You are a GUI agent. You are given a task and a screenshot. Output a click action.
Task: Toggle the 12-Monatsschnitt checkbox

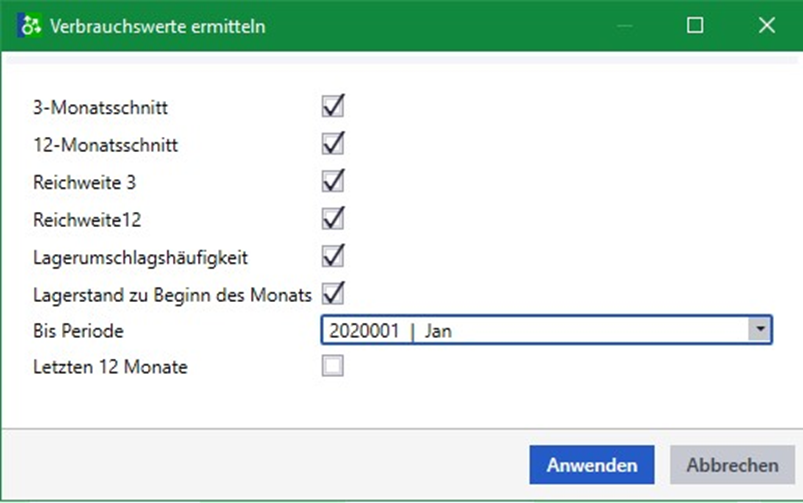(x=333, y=144)
